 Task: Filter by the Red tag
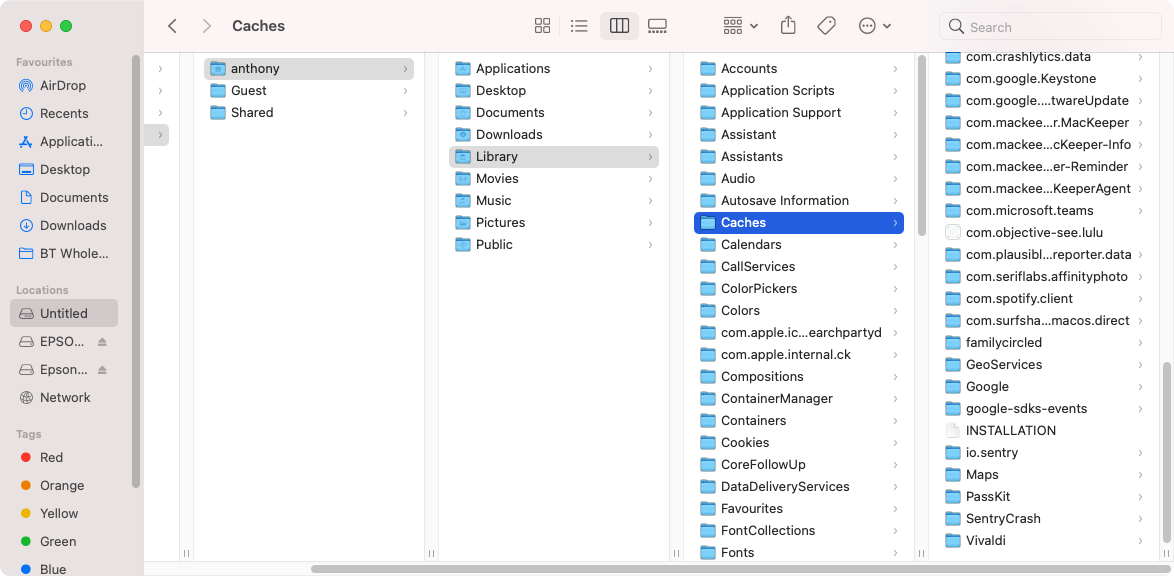click(x=64, y=458)
